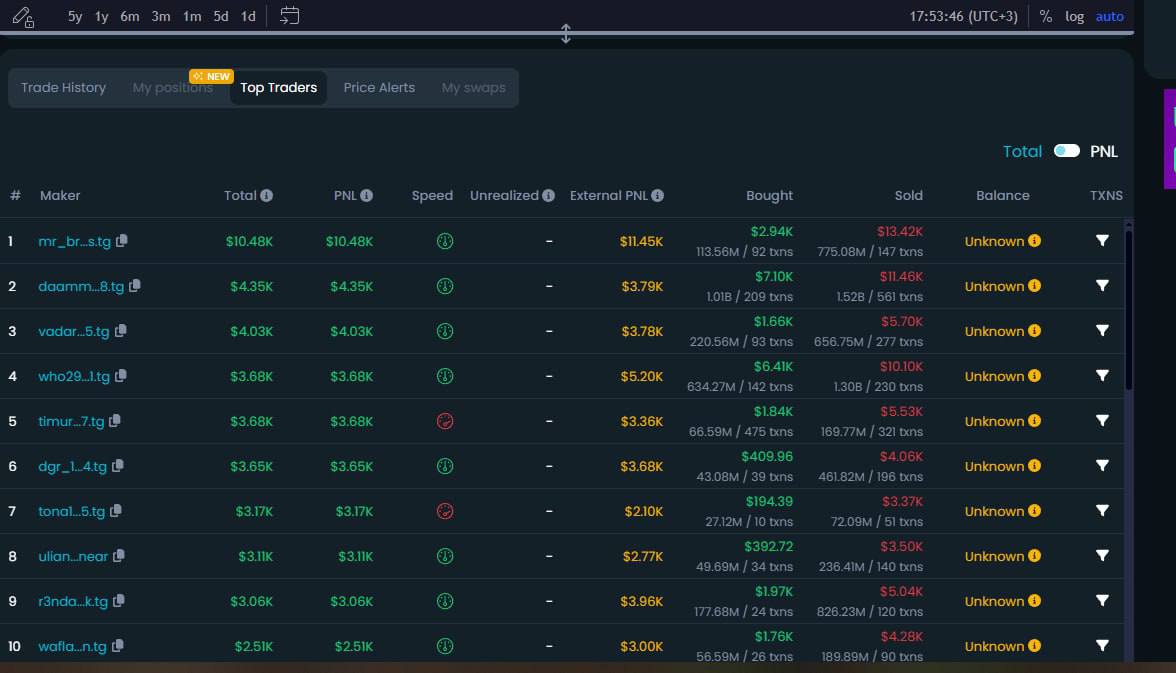Click Unknown balance info icon for vadar...5.tg
Viewport: 1176px width, 673px height.
coord(1034,331)
